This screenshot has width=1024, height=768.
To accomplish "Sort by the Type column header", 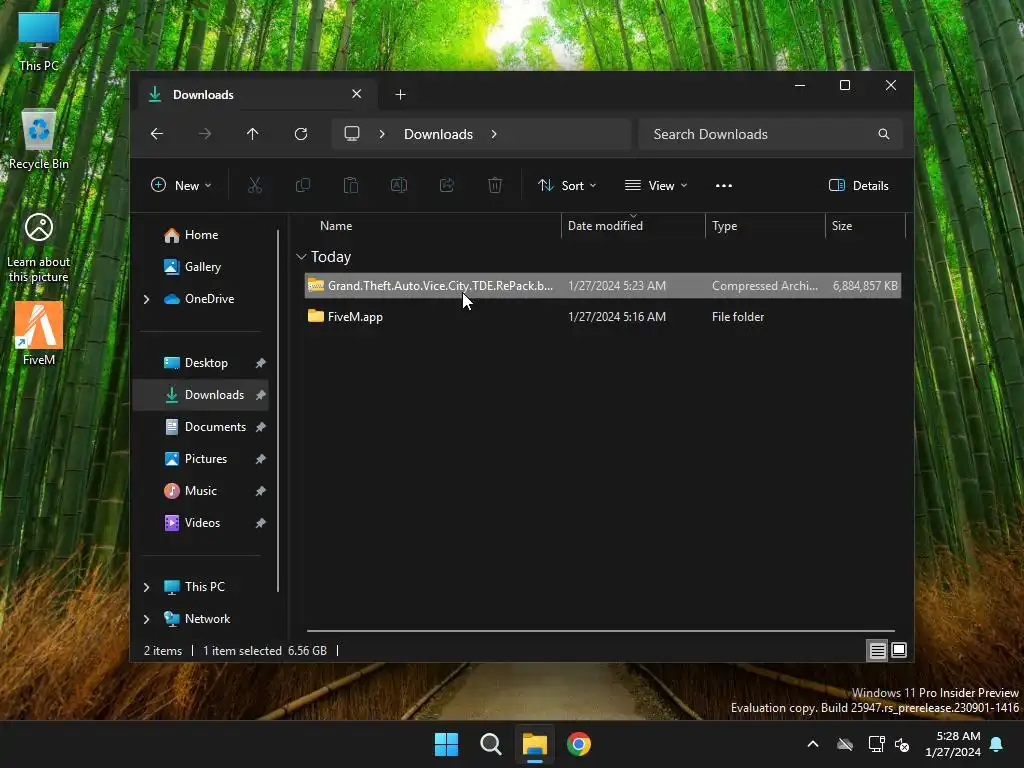I will 765,226.
